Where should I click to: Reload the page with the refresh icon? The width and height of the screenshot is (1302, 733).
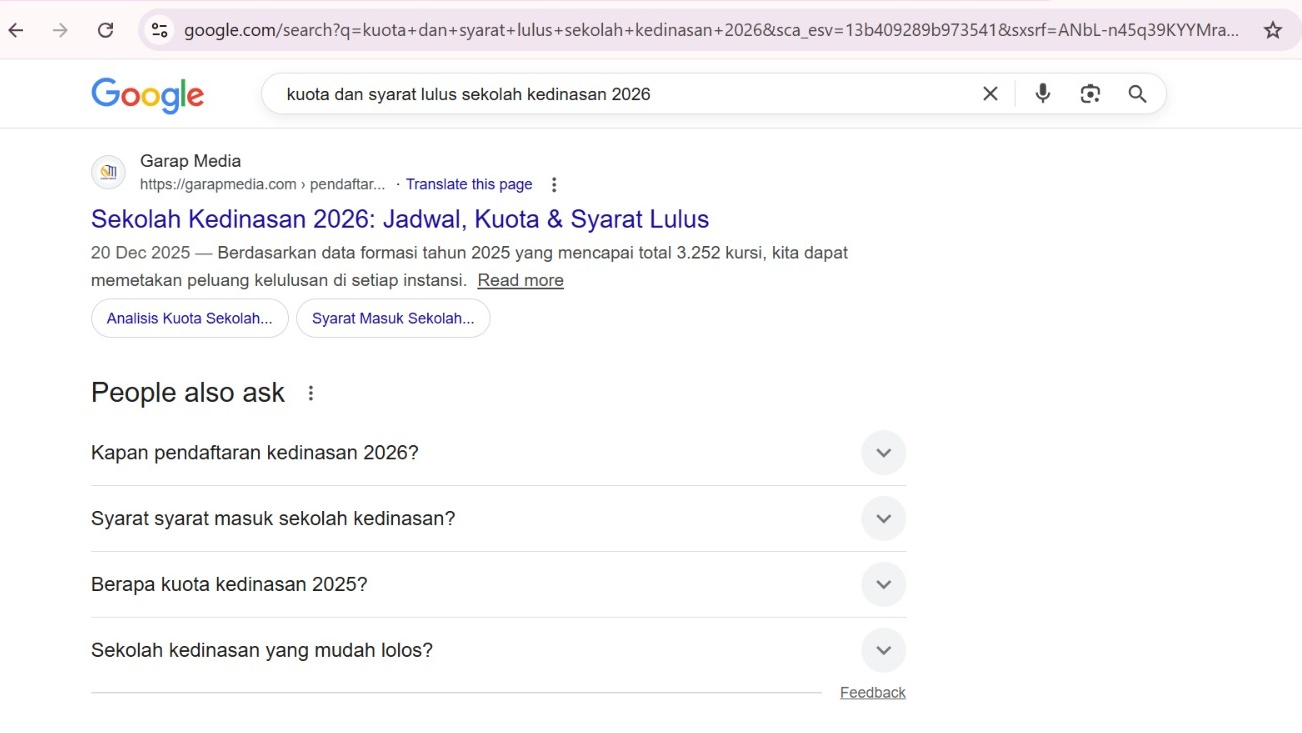(x=105, y=30)
